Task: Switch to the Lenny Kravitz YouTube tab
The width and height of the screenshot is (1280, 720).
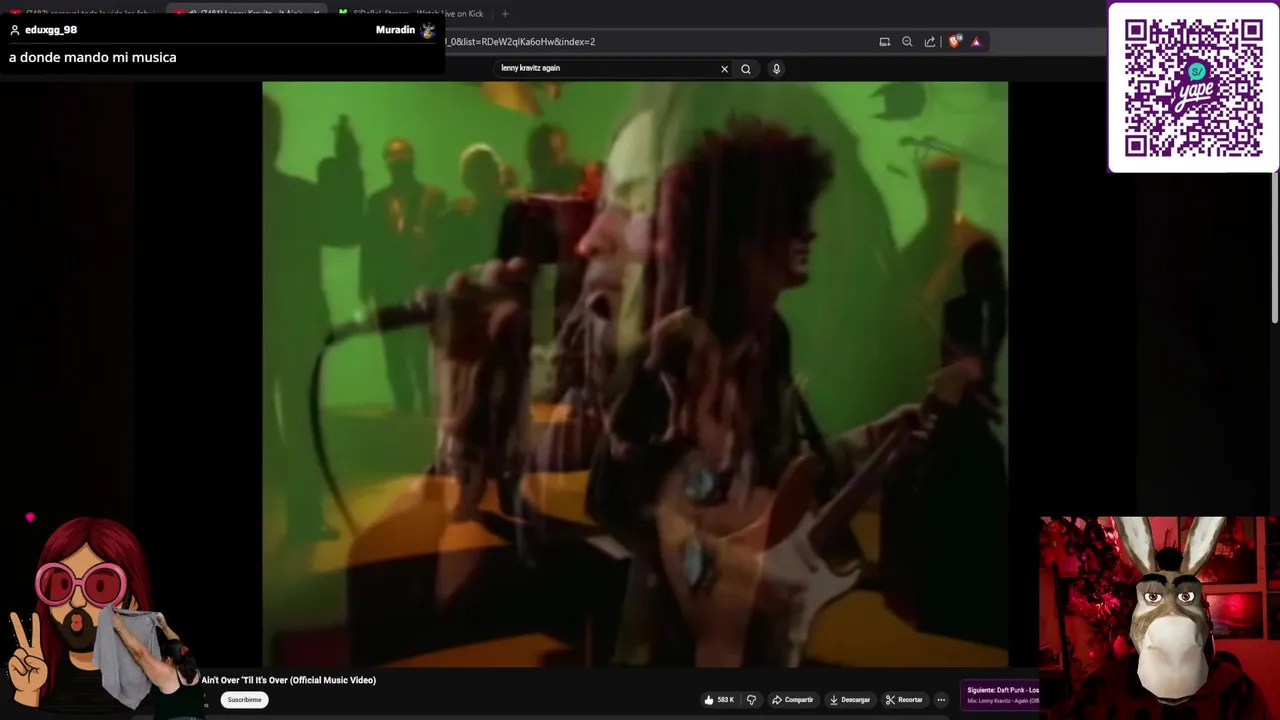Action: (245, 14)
